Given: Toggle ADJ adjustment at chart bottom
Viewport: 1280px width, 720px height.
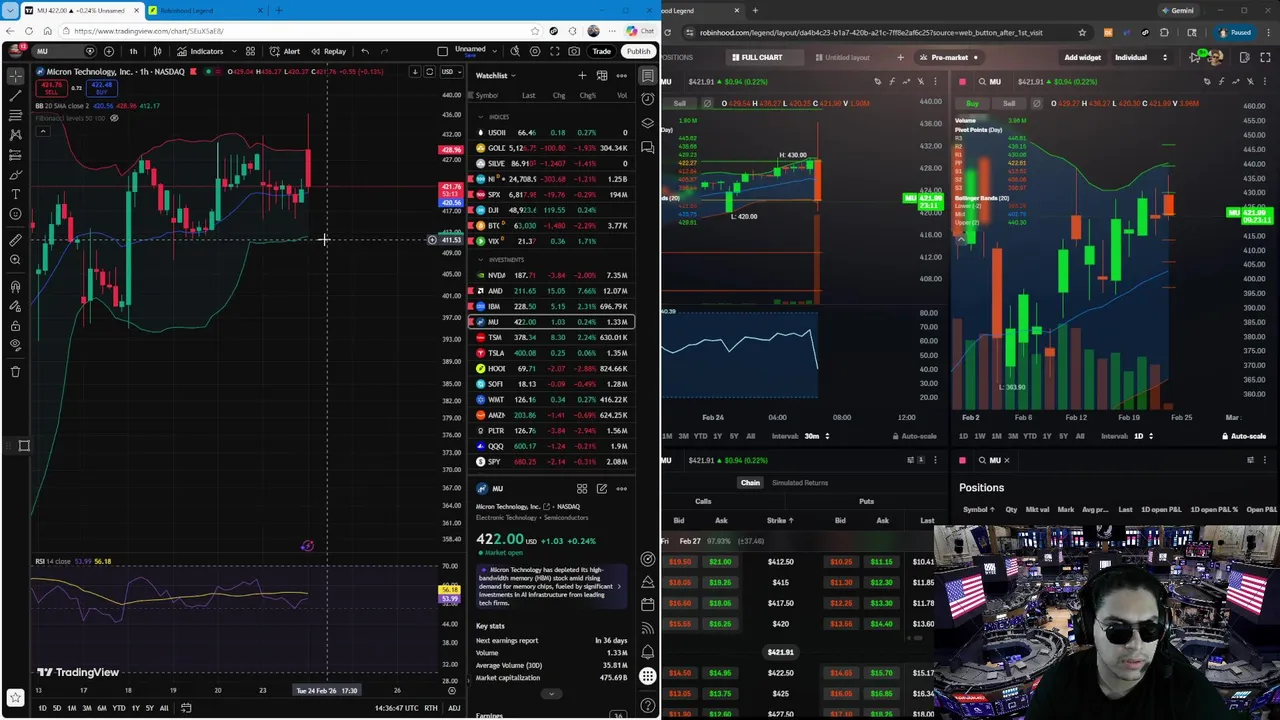Looking at the screenshot, I should 454,708.
